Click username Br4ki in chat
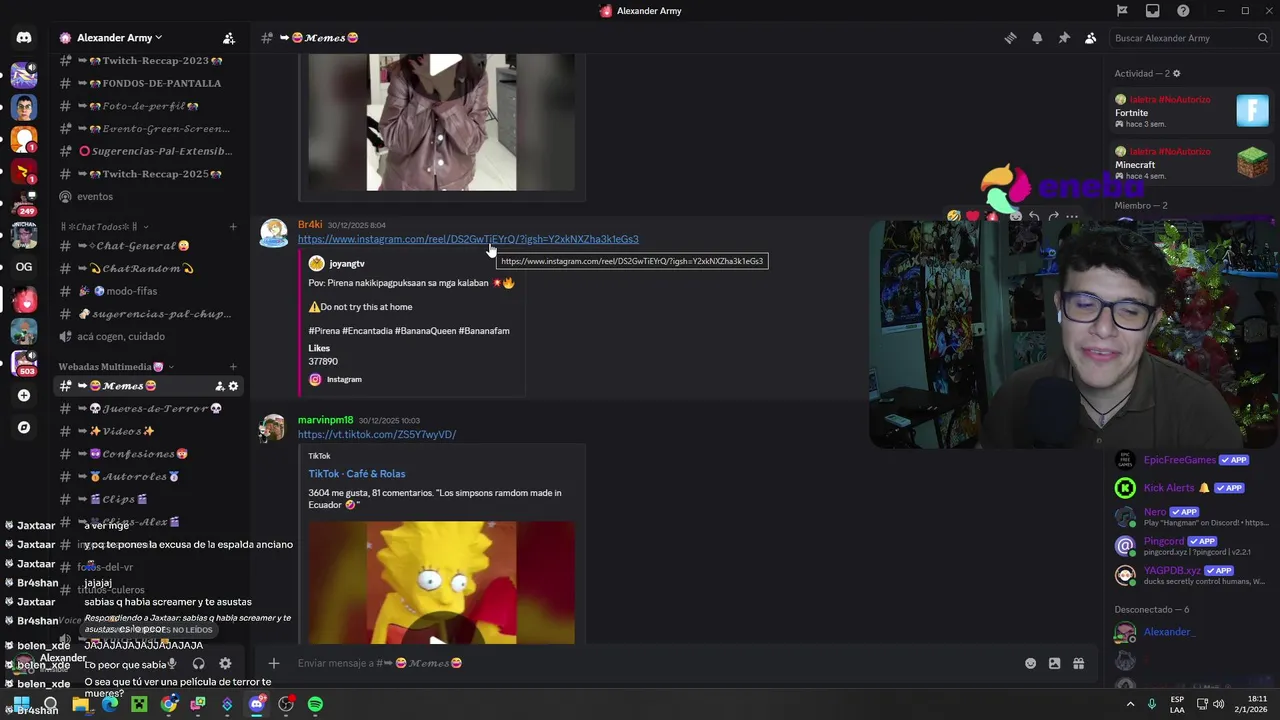The width and height of the screenshot is (1280, 720). point(310,225)
